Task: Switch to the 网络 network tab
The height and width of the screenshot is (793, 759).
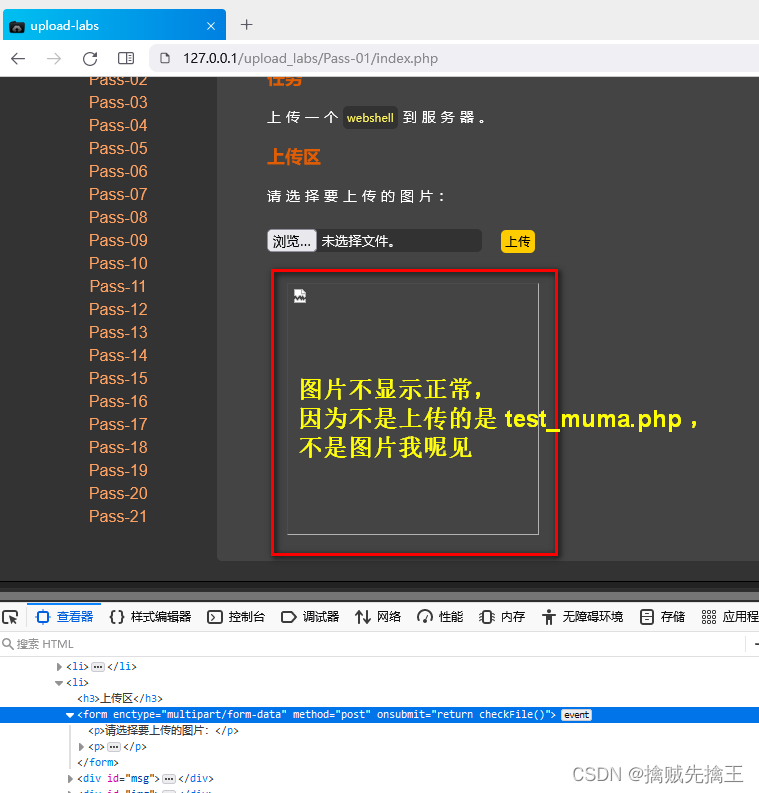Action: (x=378, y=616)
